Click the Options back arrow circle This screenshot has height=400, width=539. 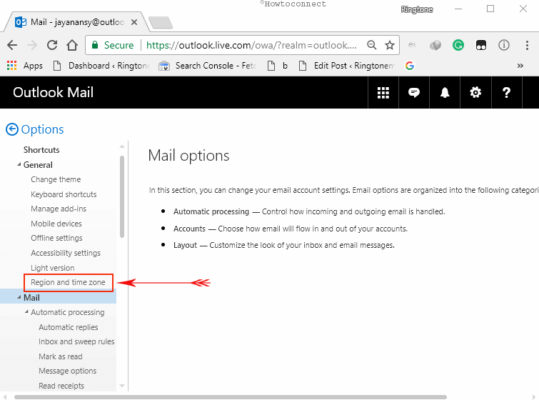pyautogui.click(x=12, y=130)
